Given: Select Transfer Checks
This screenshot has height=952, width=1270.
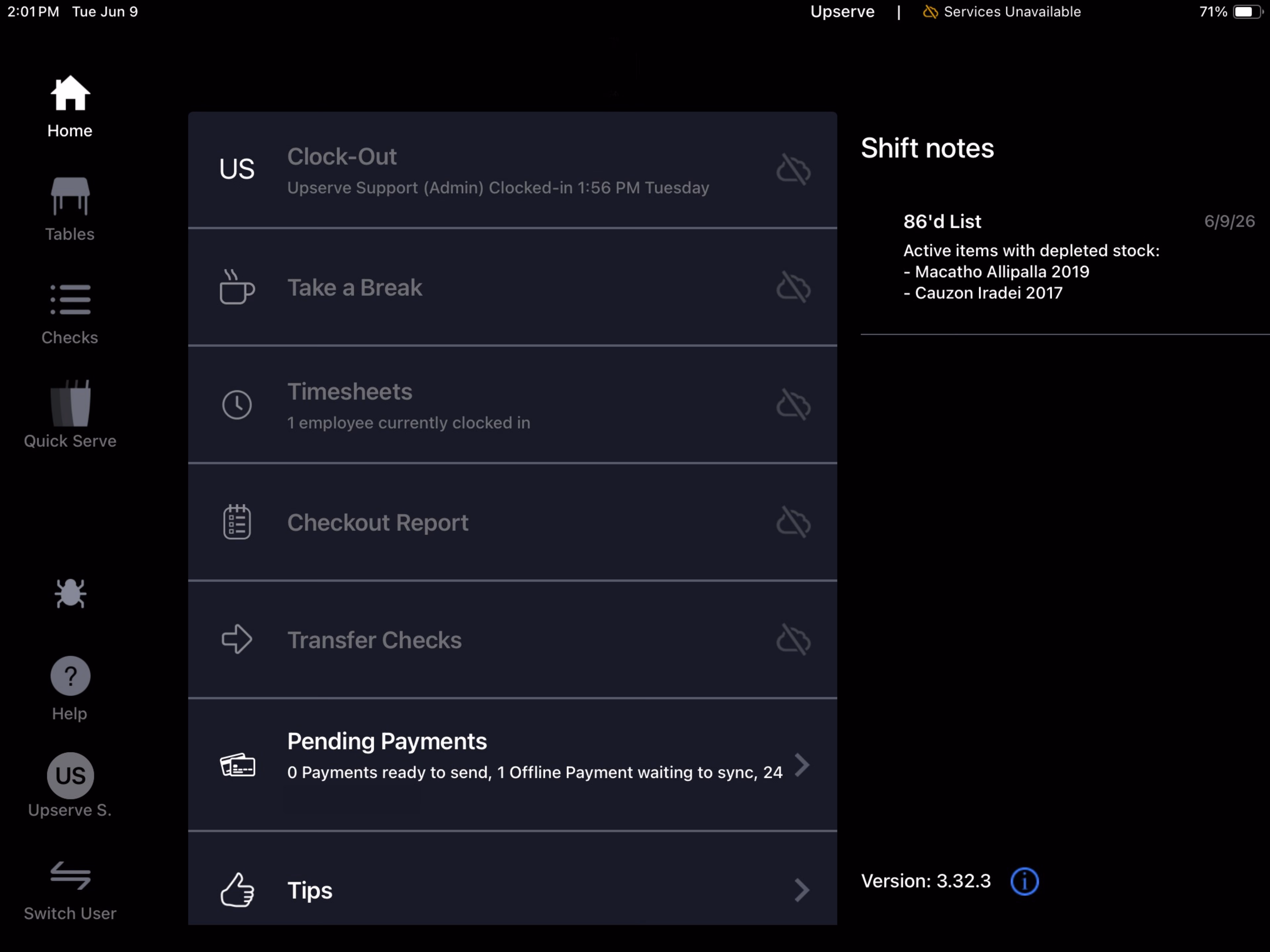Looking at the screenshot, I should pos(512,640).
